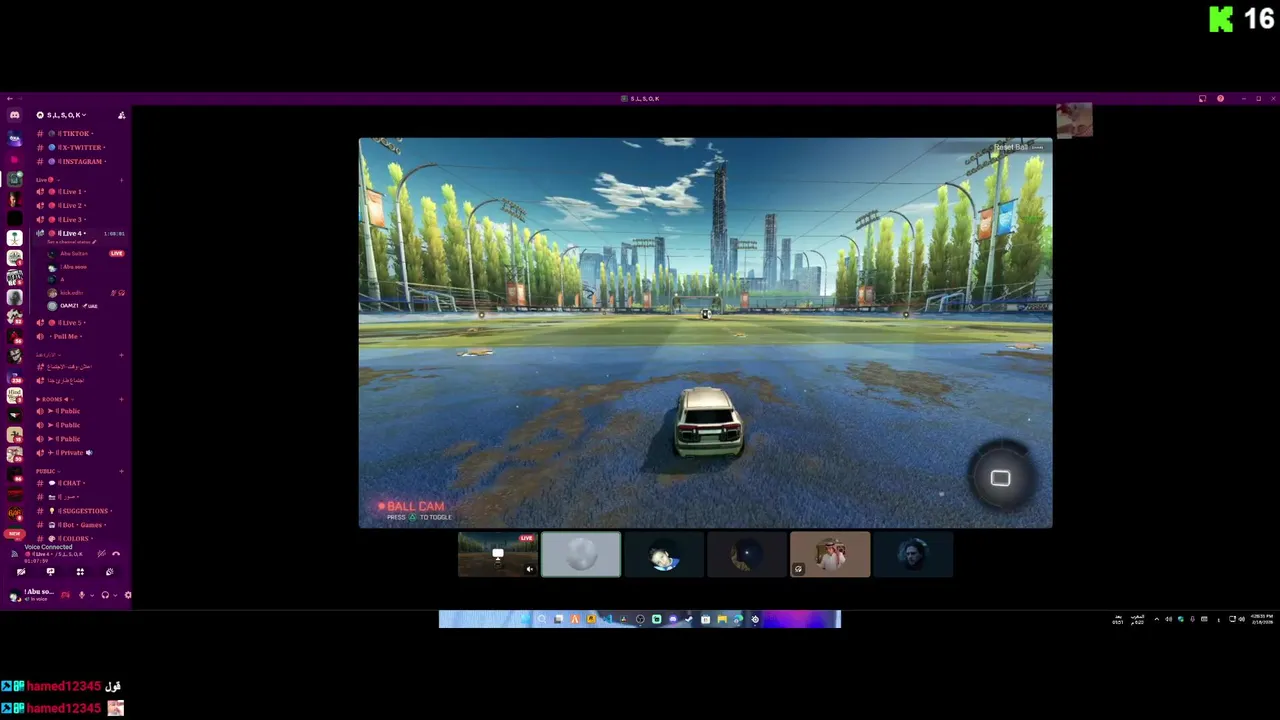Click the round on-screen square button in stream
The width and height of the screenshot is (1280, 720).
[1000, 478]
